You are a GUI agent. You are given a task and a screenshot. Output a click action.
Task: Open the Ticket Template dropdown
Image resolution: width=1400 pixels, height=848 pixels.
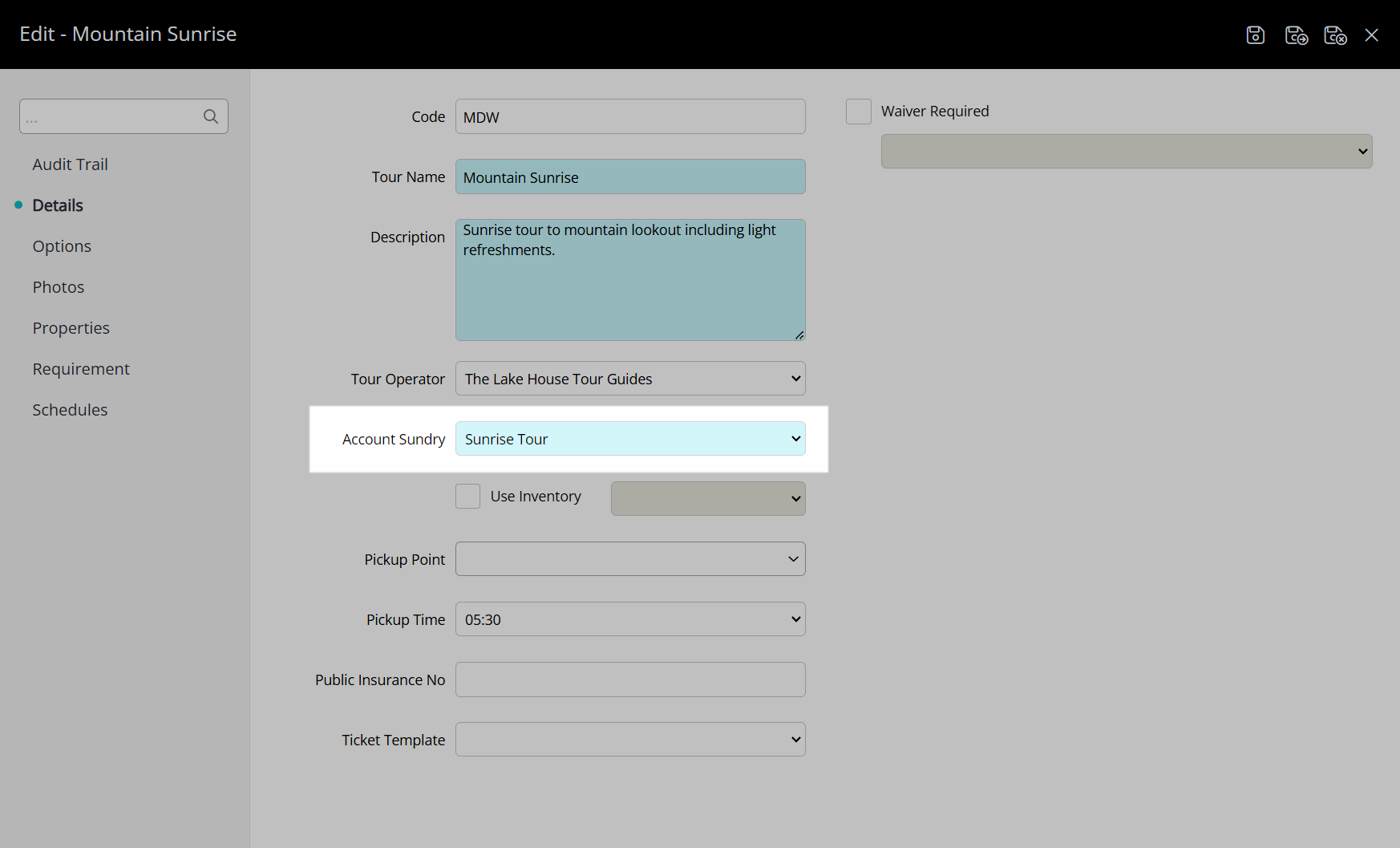click(x=630, y=740)
